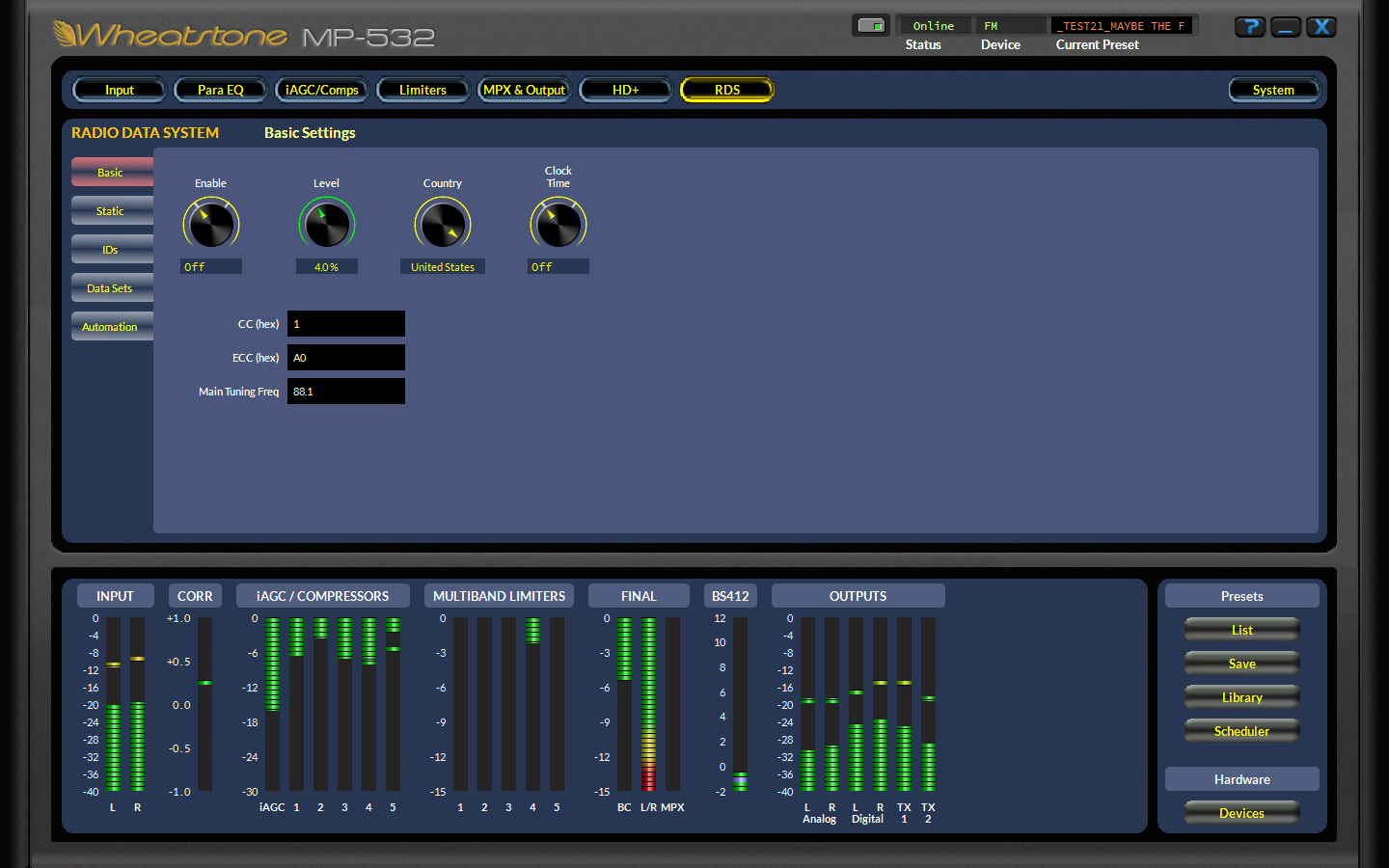1389x868 pixels.
Task: Click the correlation meter bar
Action: coord(204,704)
